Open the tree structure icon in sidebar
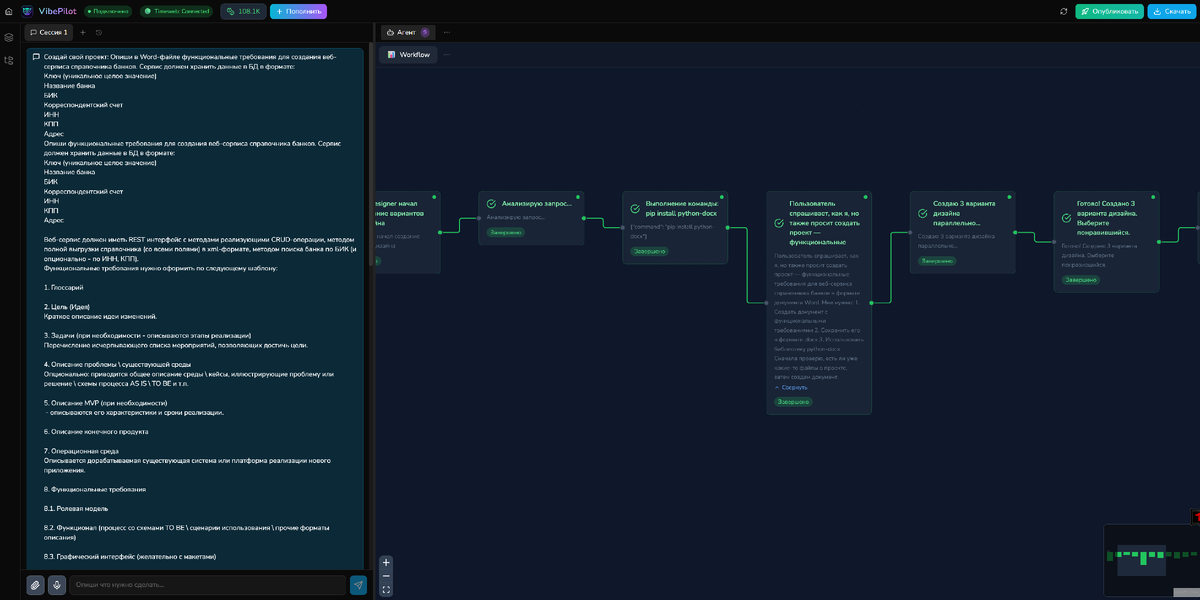The image size is (1200, 600). point(9,60)
